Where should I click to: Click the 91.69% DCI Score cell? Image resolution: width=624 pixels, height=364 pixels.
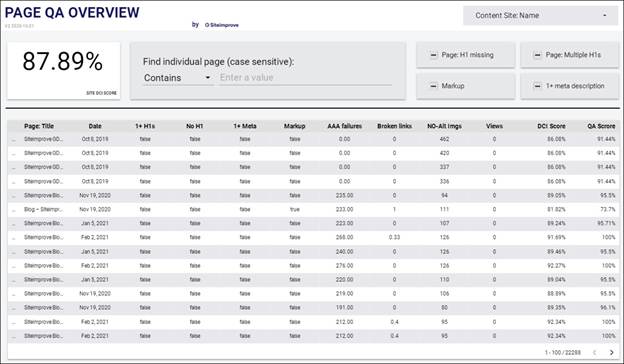(x=556, y=237)
